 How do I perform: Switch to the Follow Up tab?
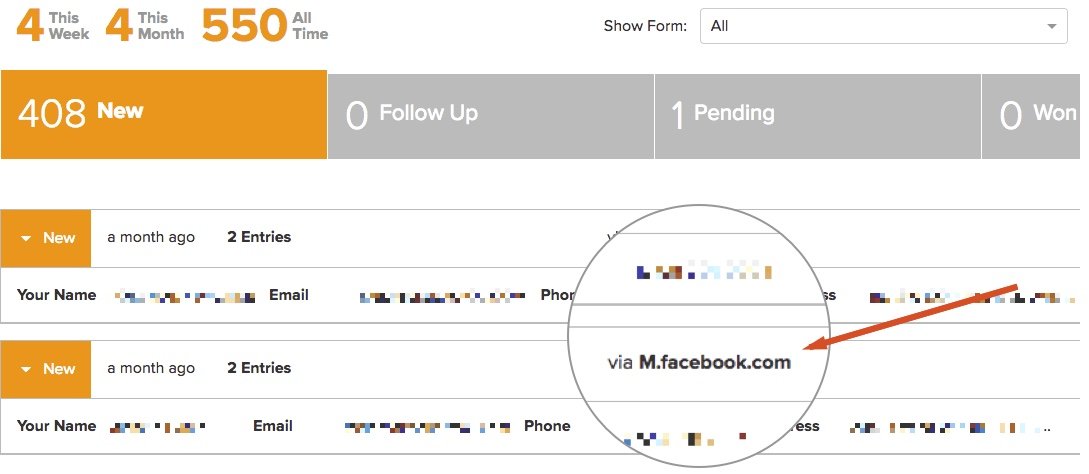click(491, 116)
